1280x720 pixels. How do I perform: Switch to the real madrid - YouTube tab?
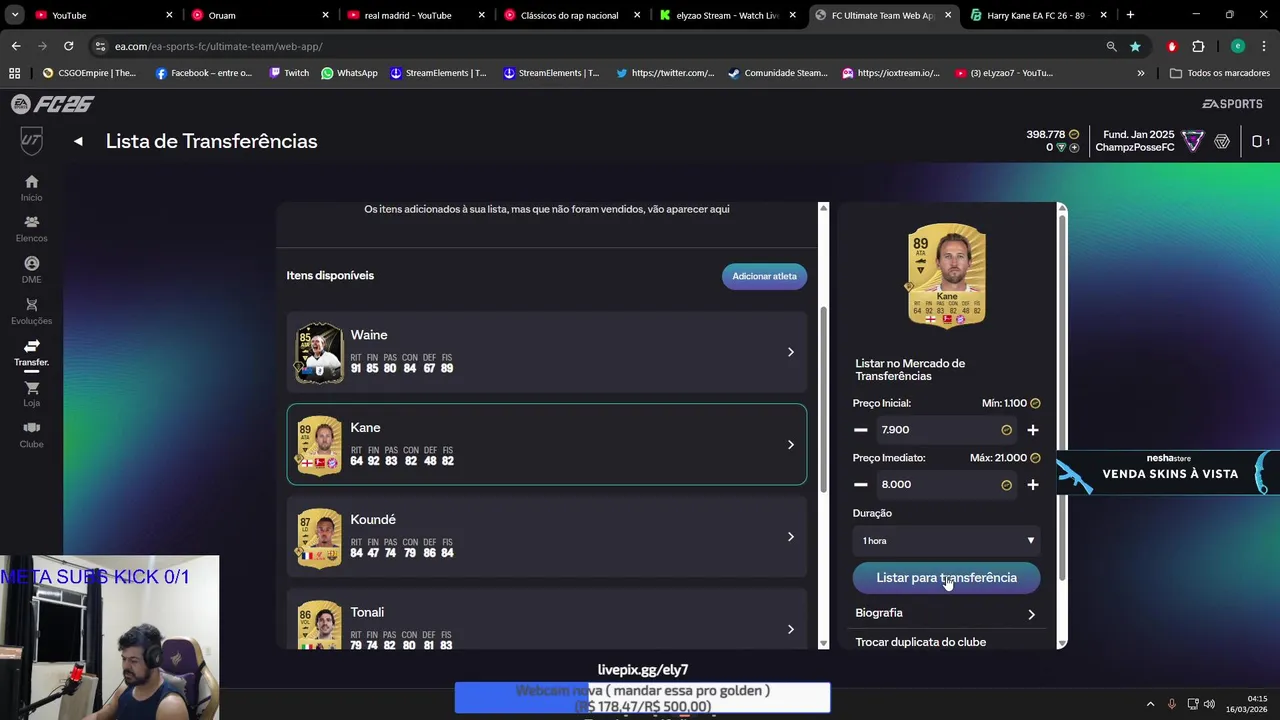pos(417,15)
